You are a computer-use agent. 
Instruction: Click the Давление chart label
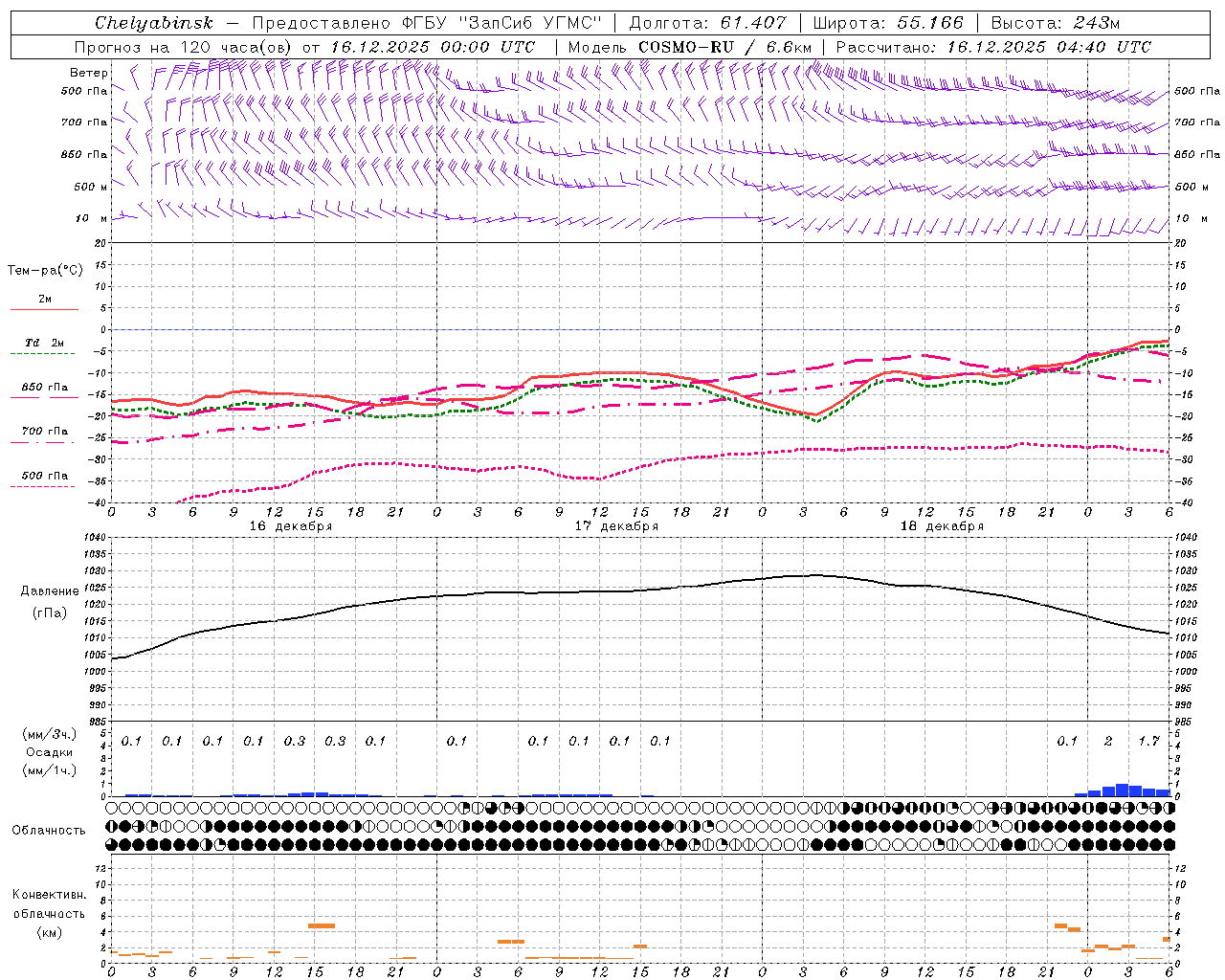coord(50,591)
